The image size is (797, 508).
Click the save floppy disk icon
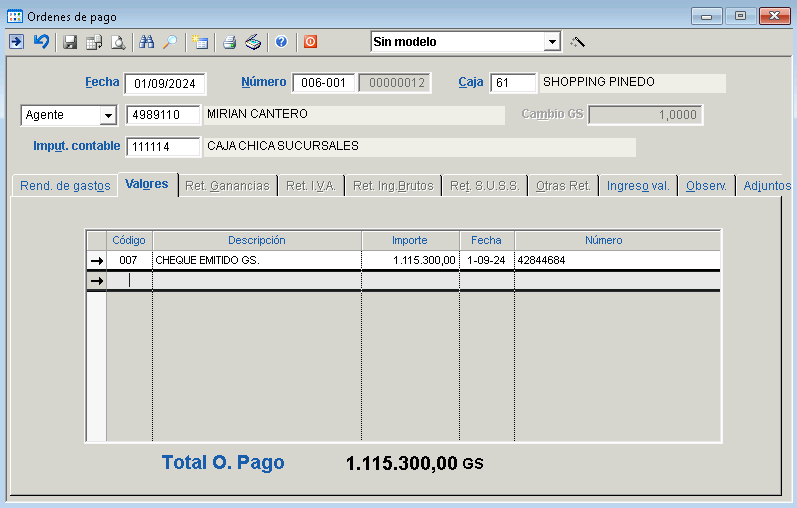[x=70, y=42]
